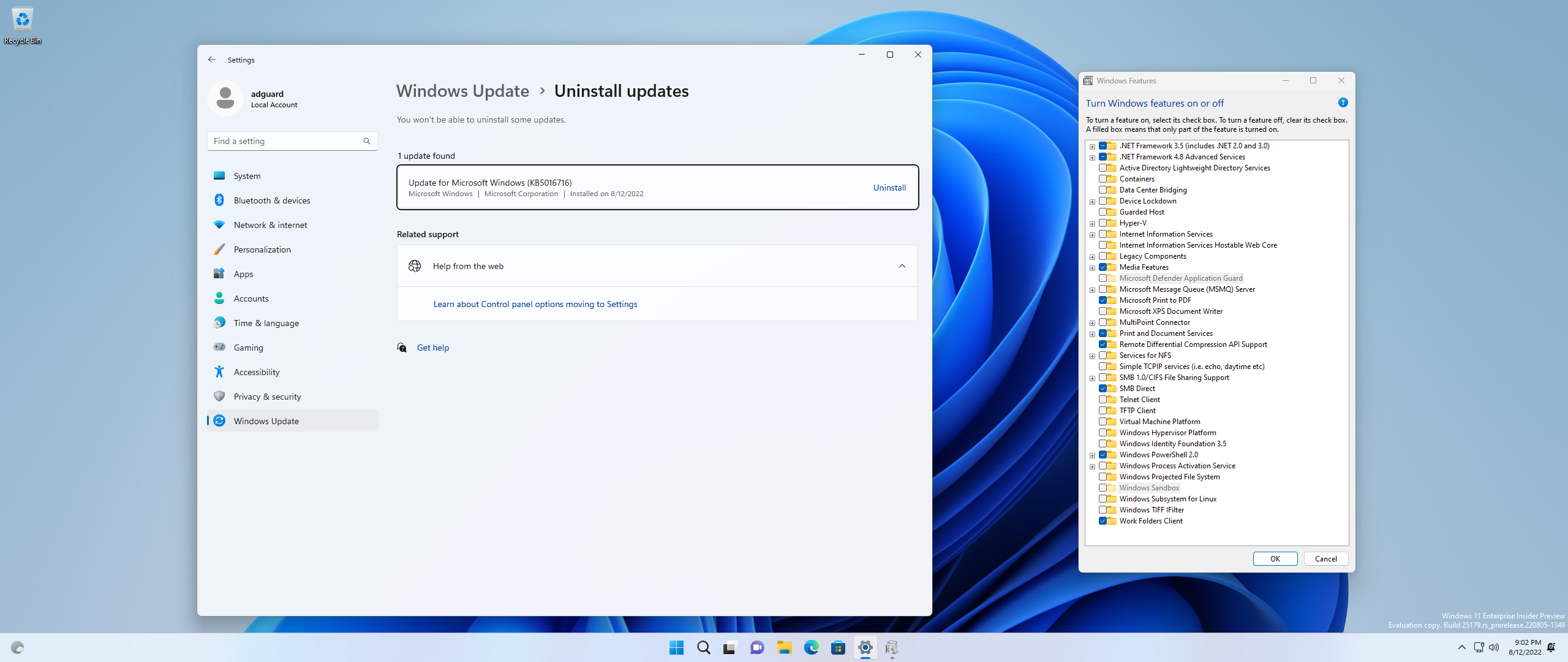
Task: Open the Windows Features help icon
Action: click(1343, 103)
